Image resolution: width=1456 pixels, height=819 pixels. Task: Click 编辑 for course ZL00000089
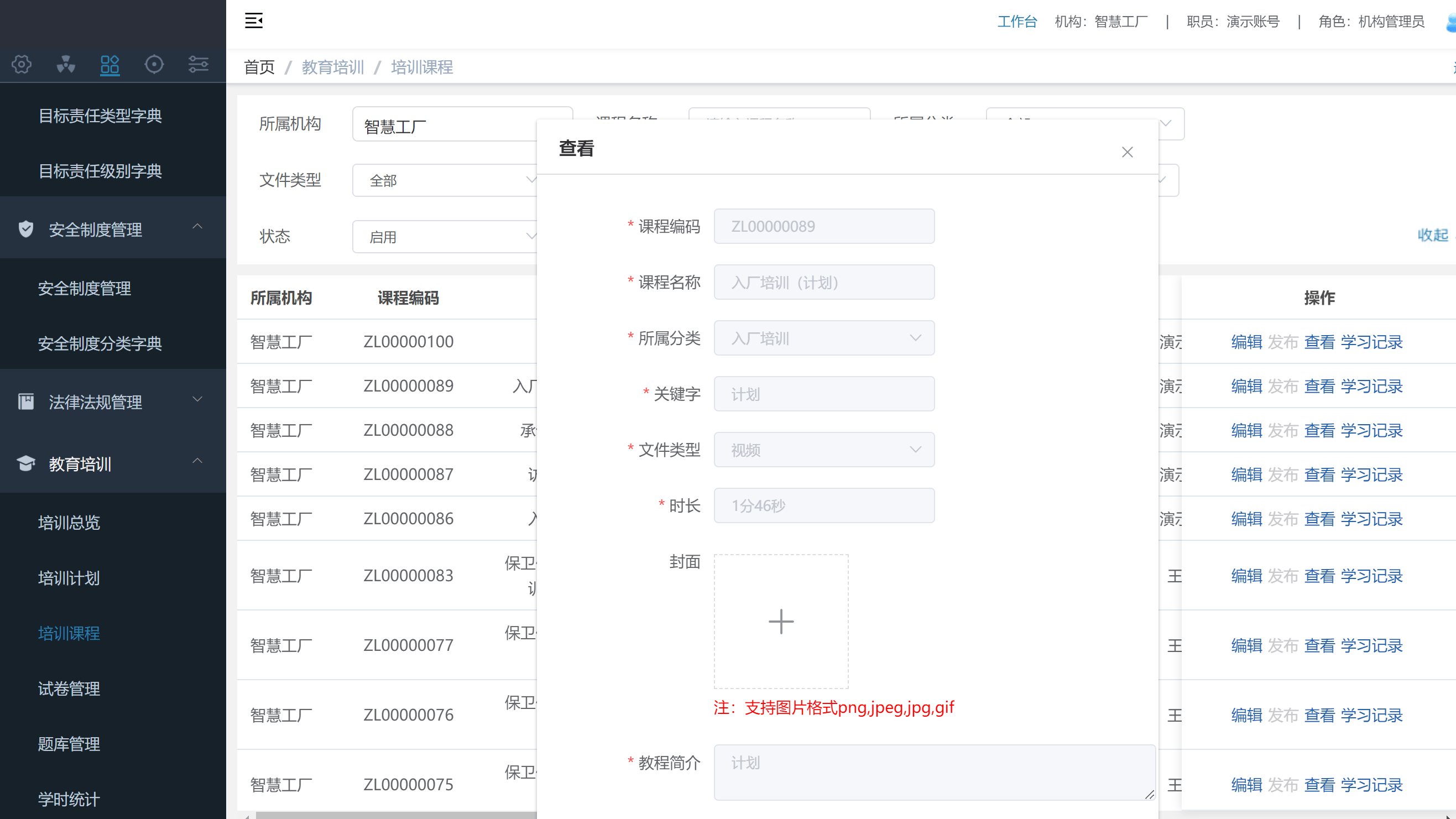(1246, 386)
